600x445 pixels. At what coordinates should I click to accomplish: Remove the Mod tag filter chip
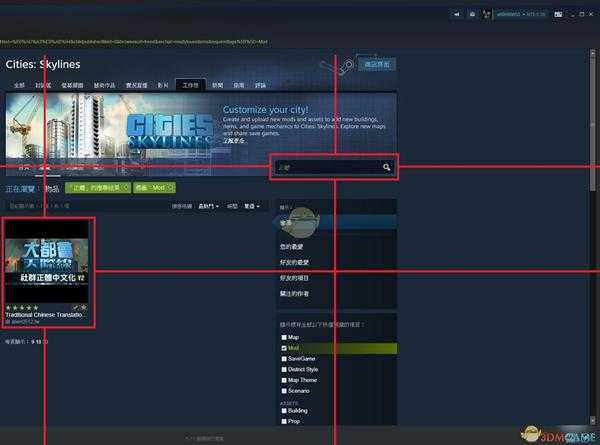[x=171, y=187]
